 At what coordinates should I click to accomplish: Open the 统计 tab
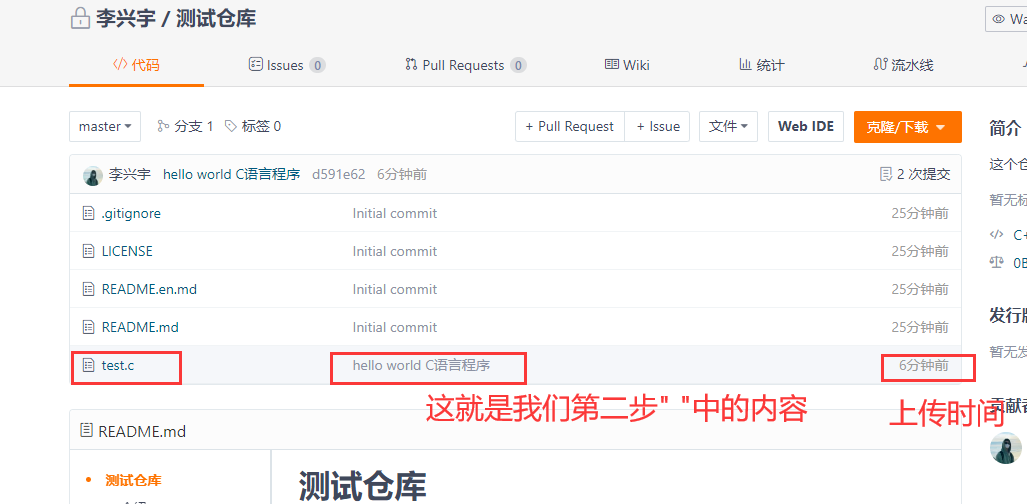click(761, 65)
